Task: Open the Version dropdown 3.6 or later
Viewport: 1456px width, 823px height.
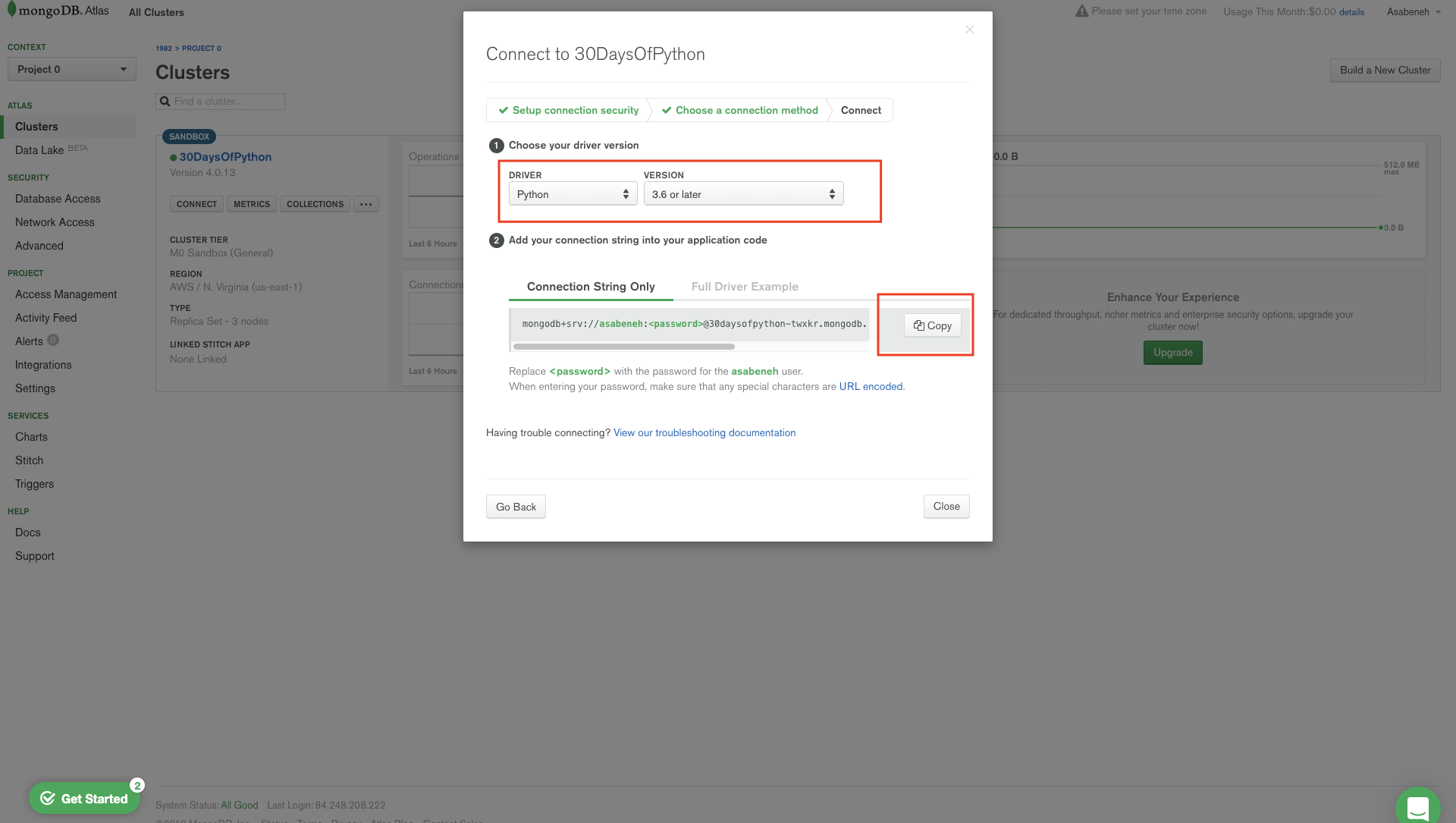Action: (x=743, y=194)
